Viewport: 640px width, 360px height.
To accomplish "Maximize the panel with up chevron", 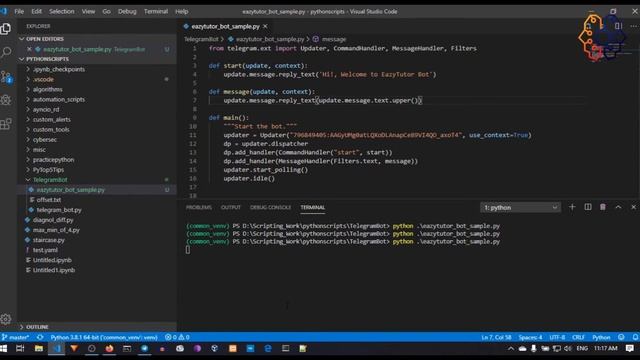I will pos(618,207).
